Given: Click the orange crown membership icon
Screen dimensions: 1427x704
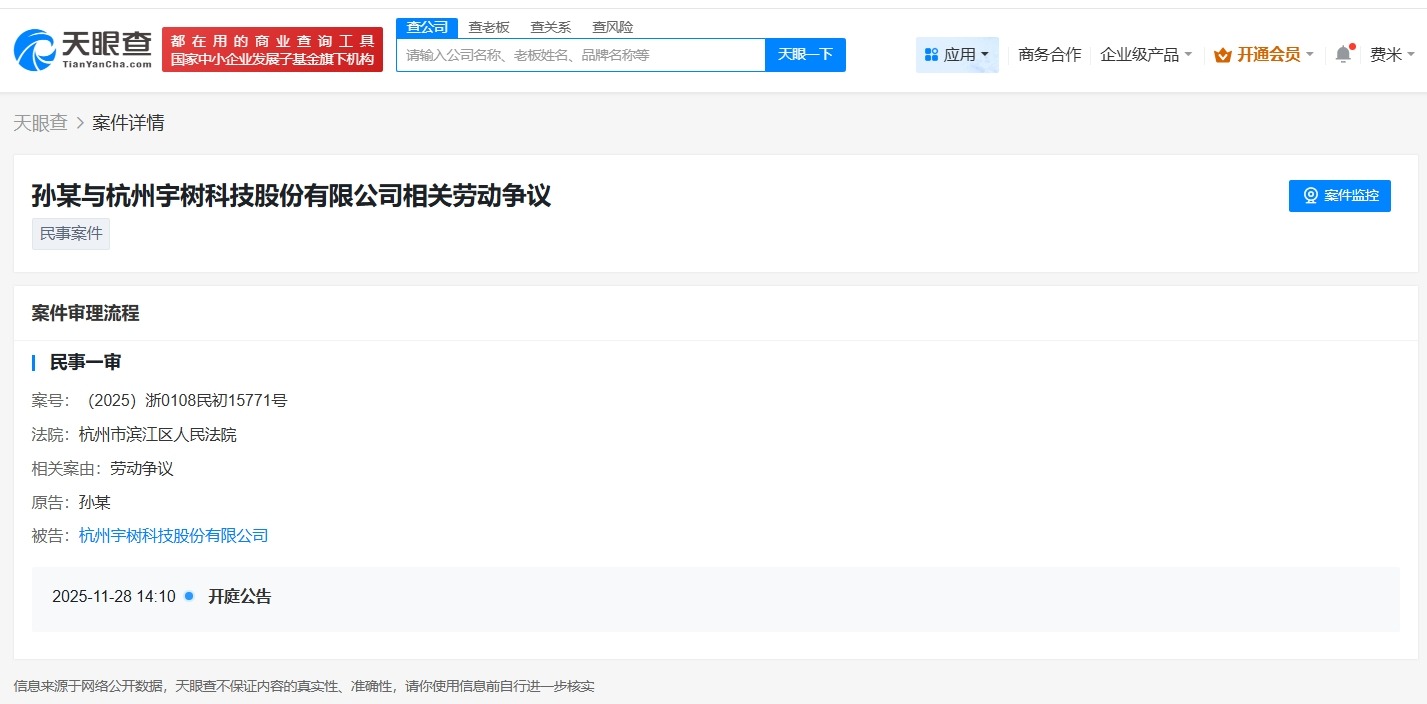Looking at the screenshot, I should 1221,55.
